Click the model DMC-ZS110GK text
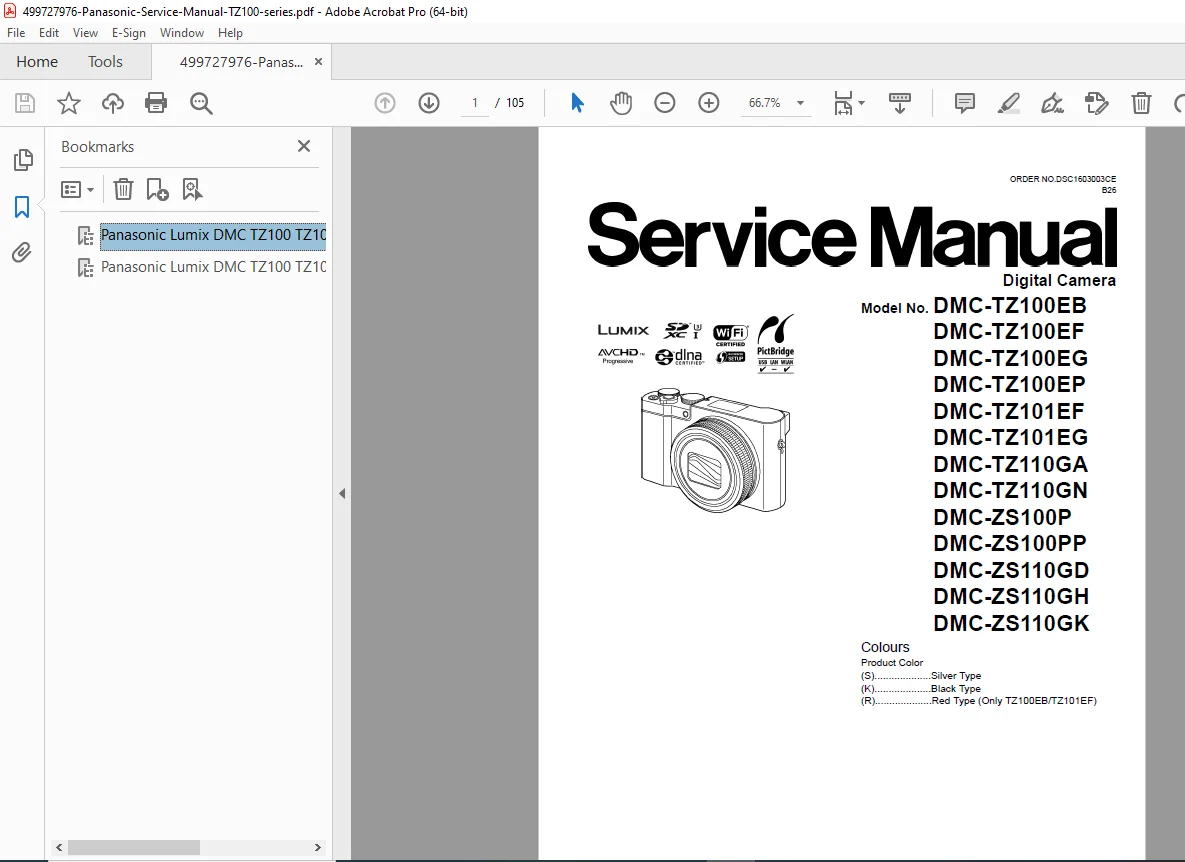1185x862 pixels. [x=1011, y=623]
